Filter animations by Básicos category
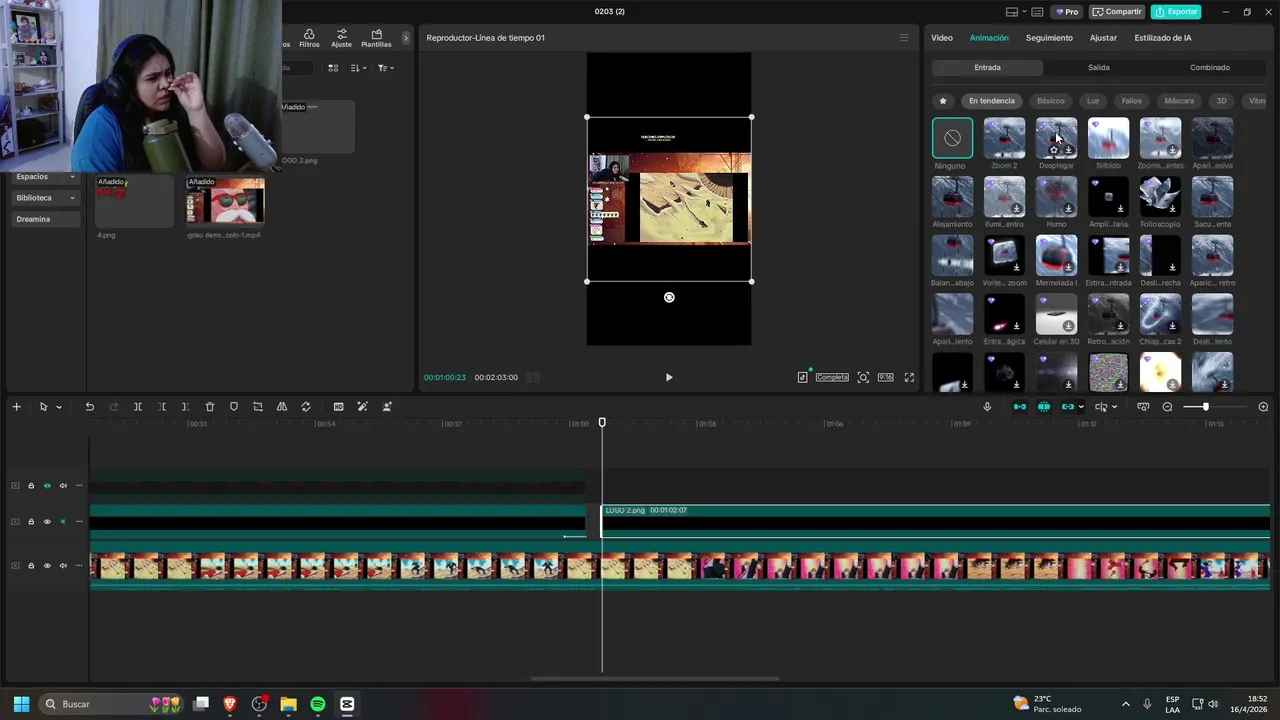1280x720 pixels. click(1051, 101)
